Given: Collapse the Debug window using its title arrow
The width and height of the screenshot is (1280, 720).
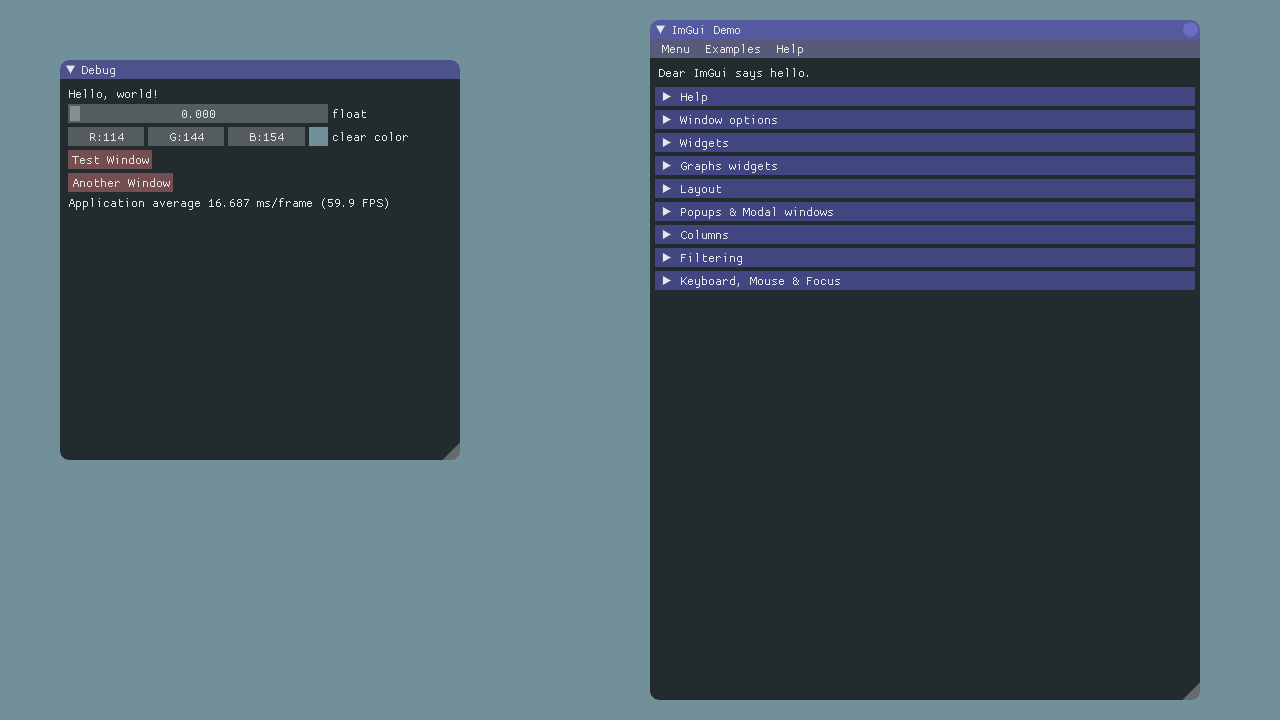Looking at the screenshot, I should pyautogui.click(x=71, y=70).
